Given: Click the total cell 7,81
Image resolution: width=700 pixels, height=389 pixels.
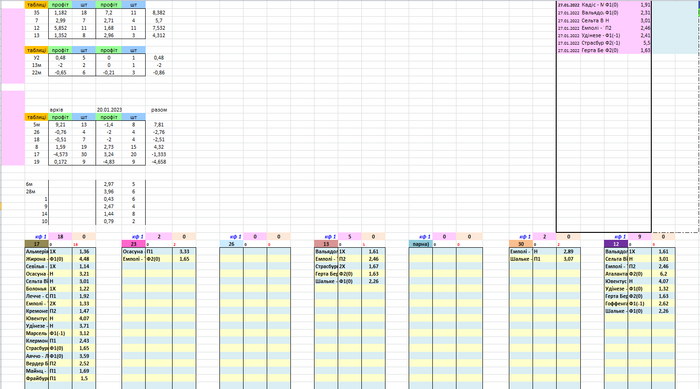Looking at the screenshot, I should click(x=158, y=125).
